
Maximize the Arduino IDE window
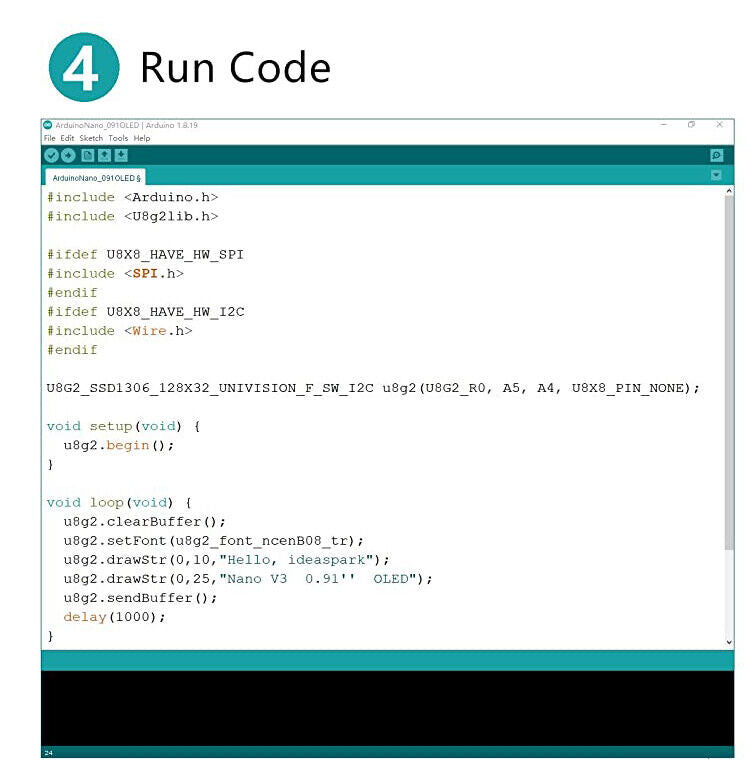[x=691, y=125]
